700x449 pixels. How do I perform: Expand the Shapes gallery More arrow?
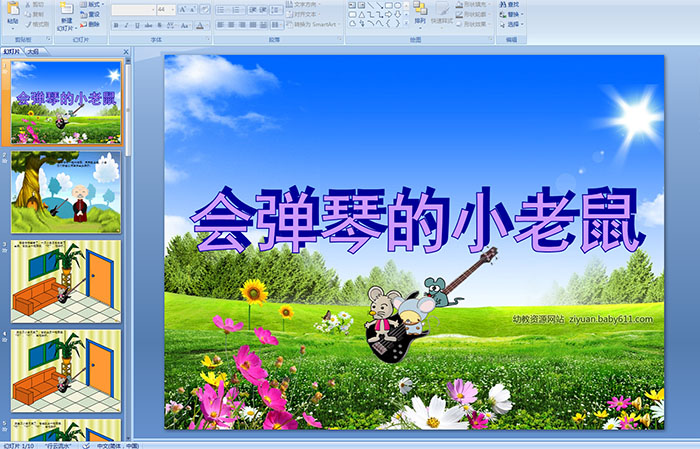click(406, 24)
